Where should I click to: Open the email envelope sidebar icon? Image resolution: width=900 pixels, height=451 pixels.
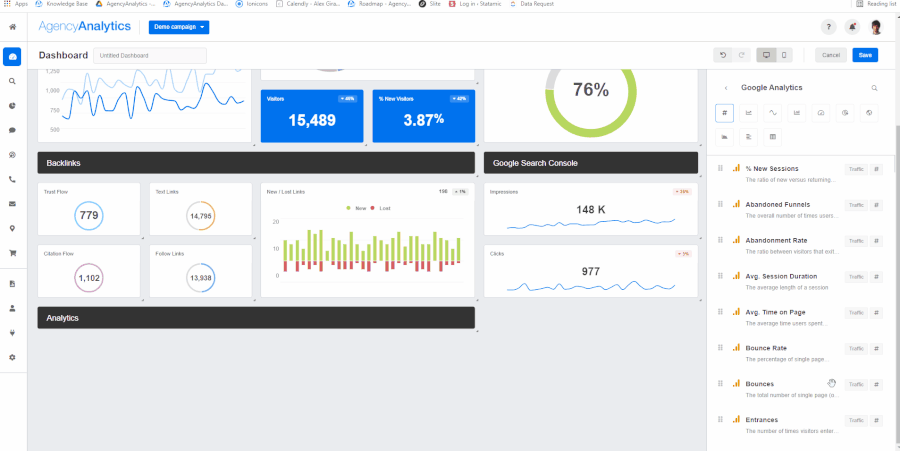(12, 204)
